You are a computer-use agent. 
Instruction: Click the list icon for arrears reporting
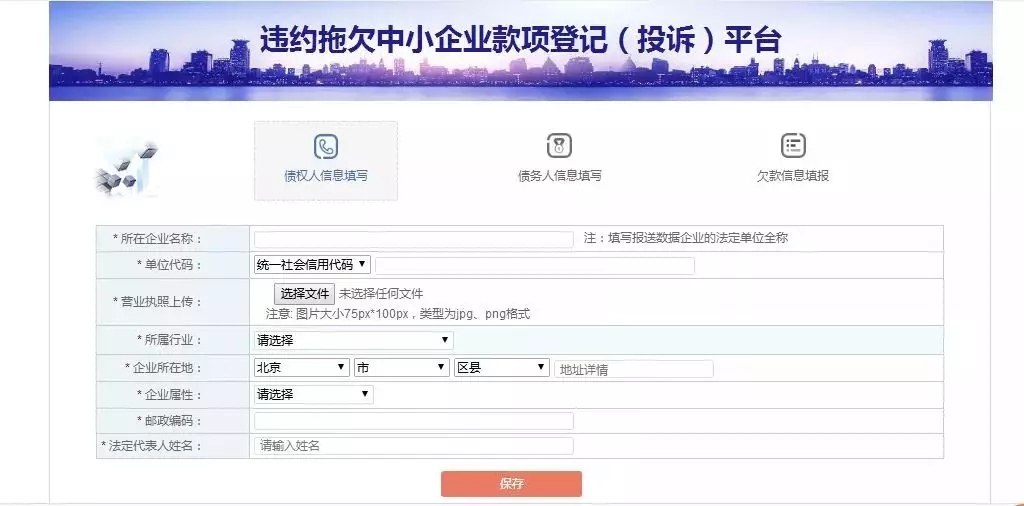click(793, 146)
